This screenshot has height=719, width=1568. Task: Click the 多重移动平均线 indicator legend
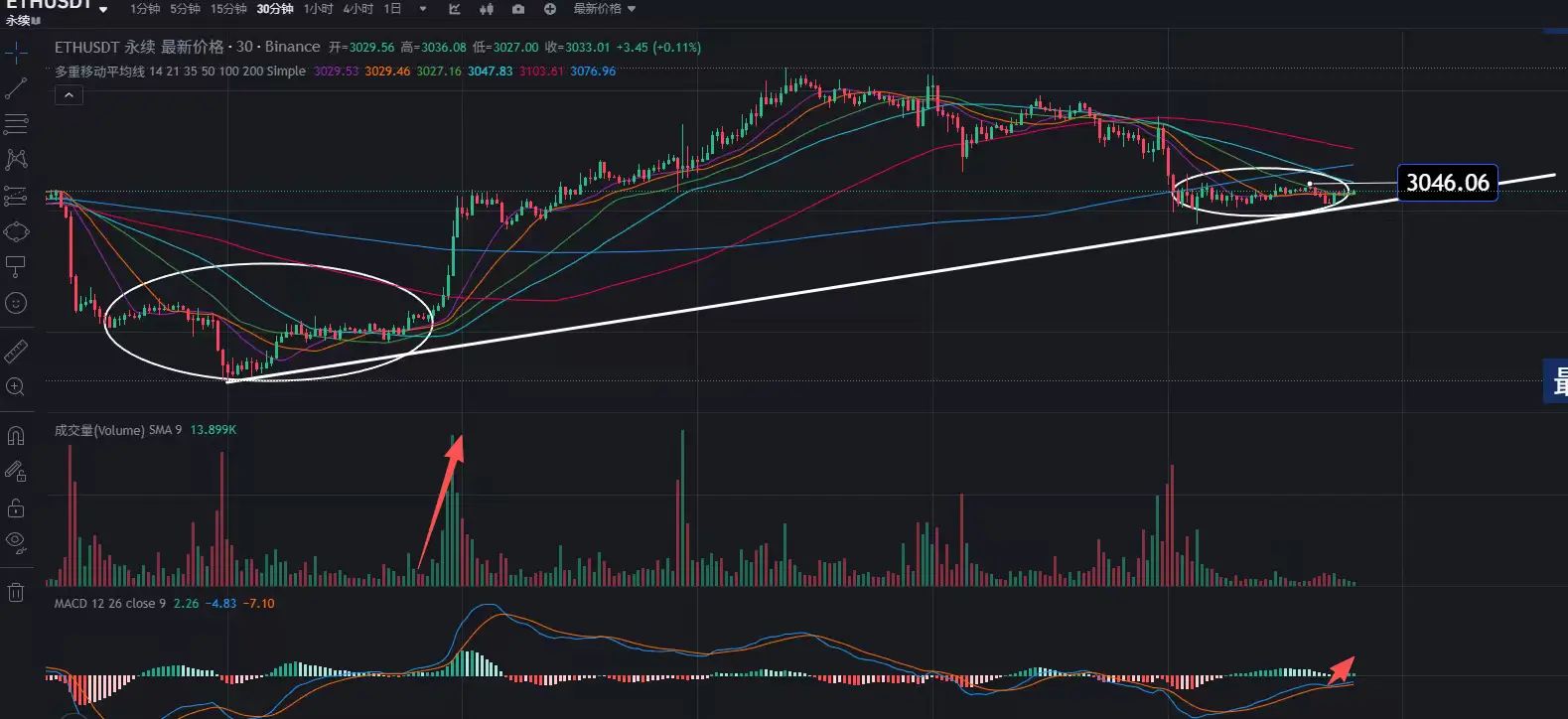pos(180,72)
